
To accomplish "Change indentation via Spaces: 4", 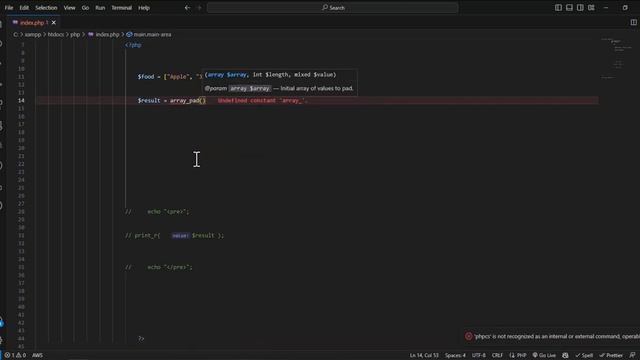I will [x=455, y=355].
